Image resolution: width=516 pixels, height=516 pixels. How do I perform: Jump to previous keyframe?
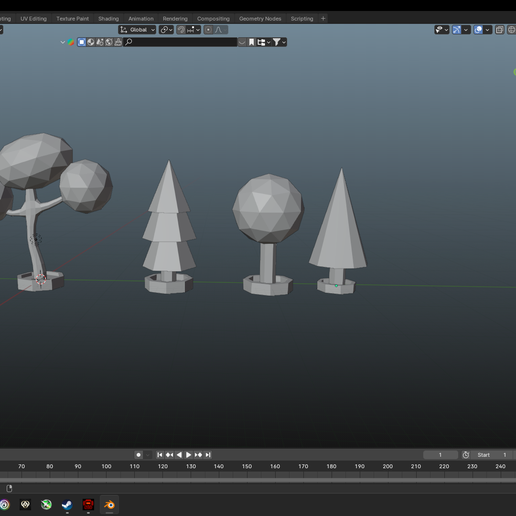pos(169,455)
